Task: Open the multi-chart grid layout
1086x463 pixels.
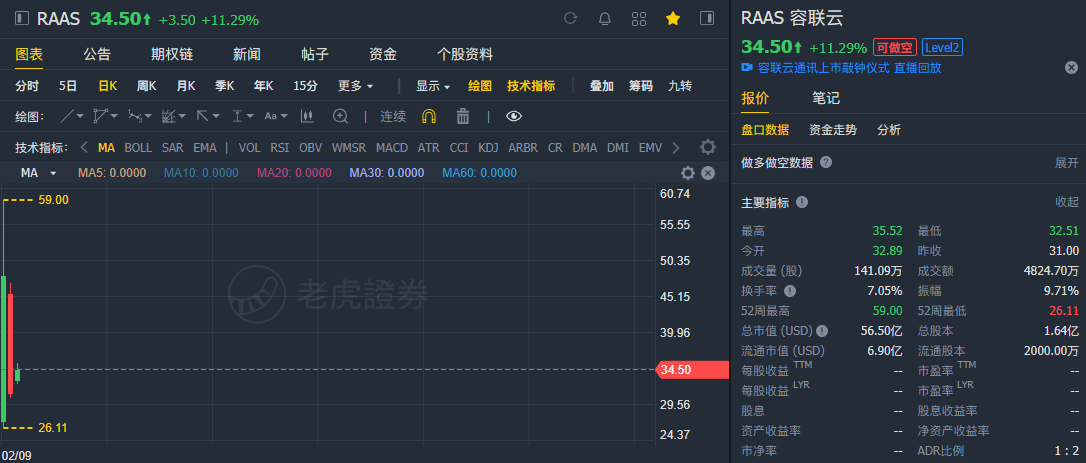Action: tap(639, 19)
